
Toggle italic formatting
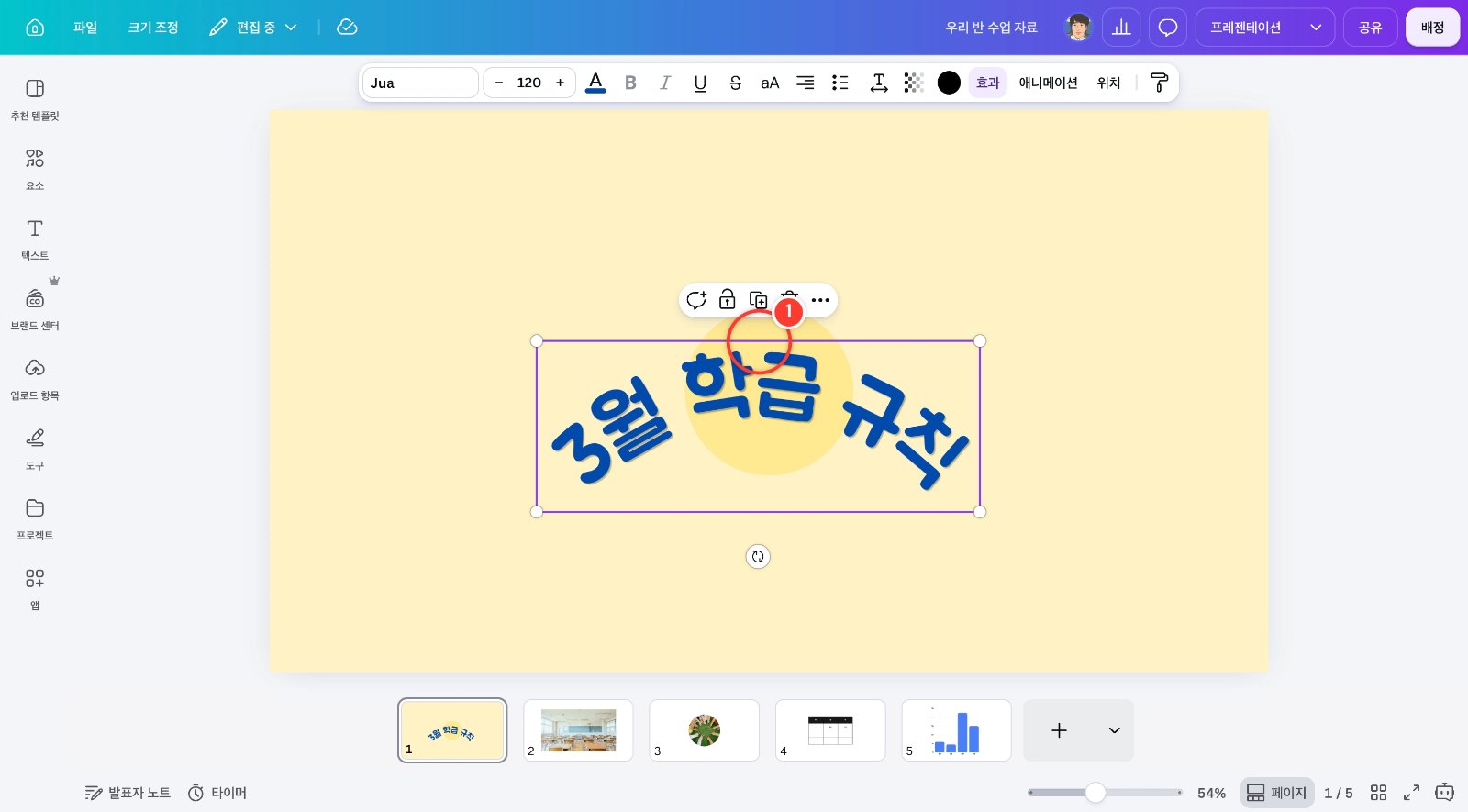pos(665,83)
